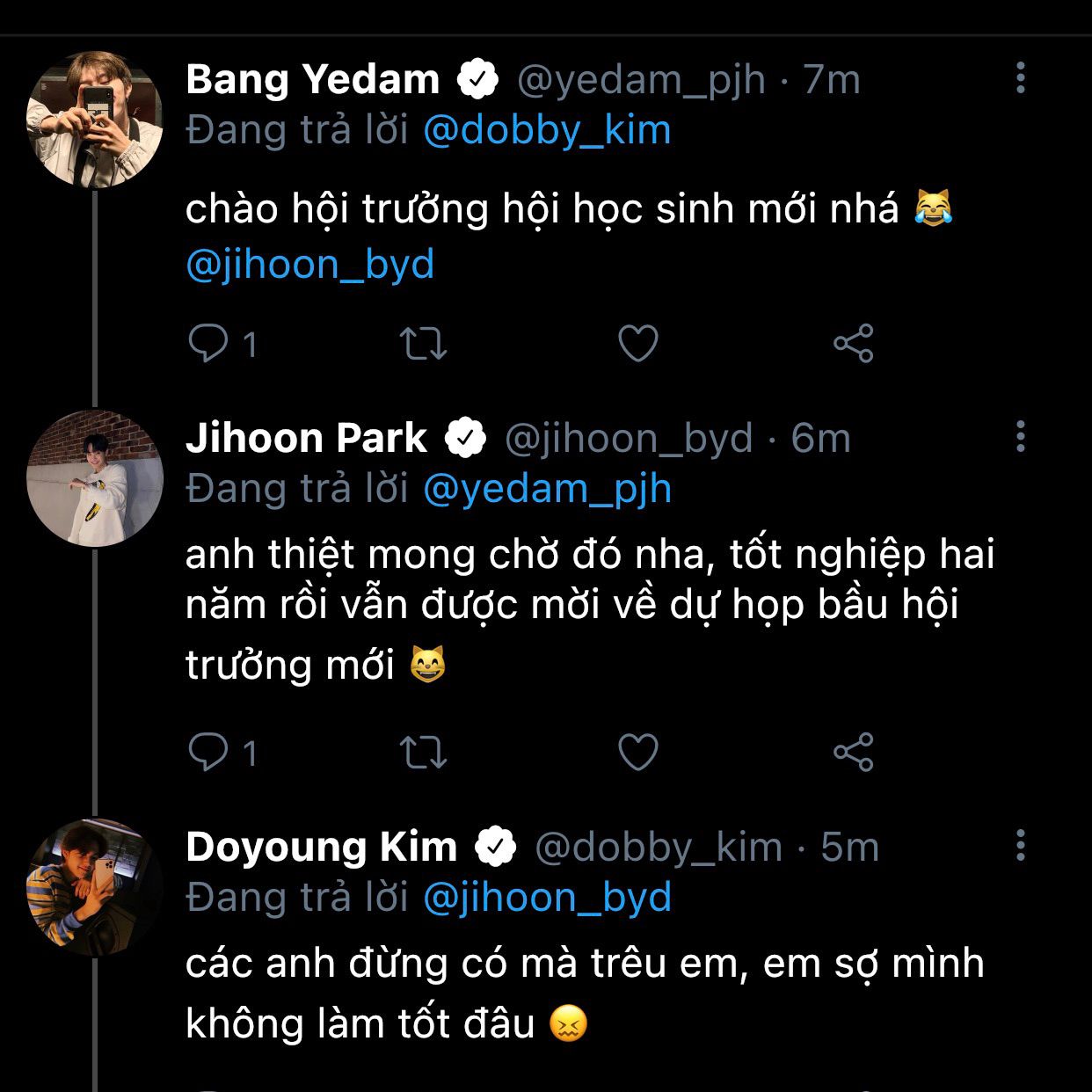
Task: Like Jihoon Park's tweet
Action: (638, 753)
